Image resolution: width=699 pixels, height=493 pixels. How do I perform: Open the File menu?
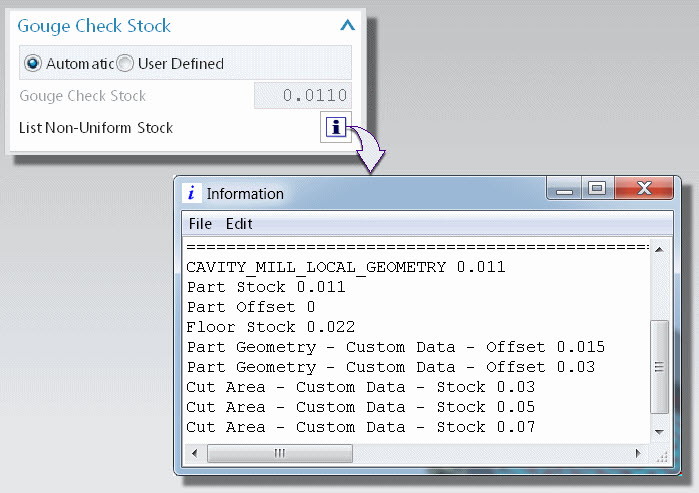(200, 223)
